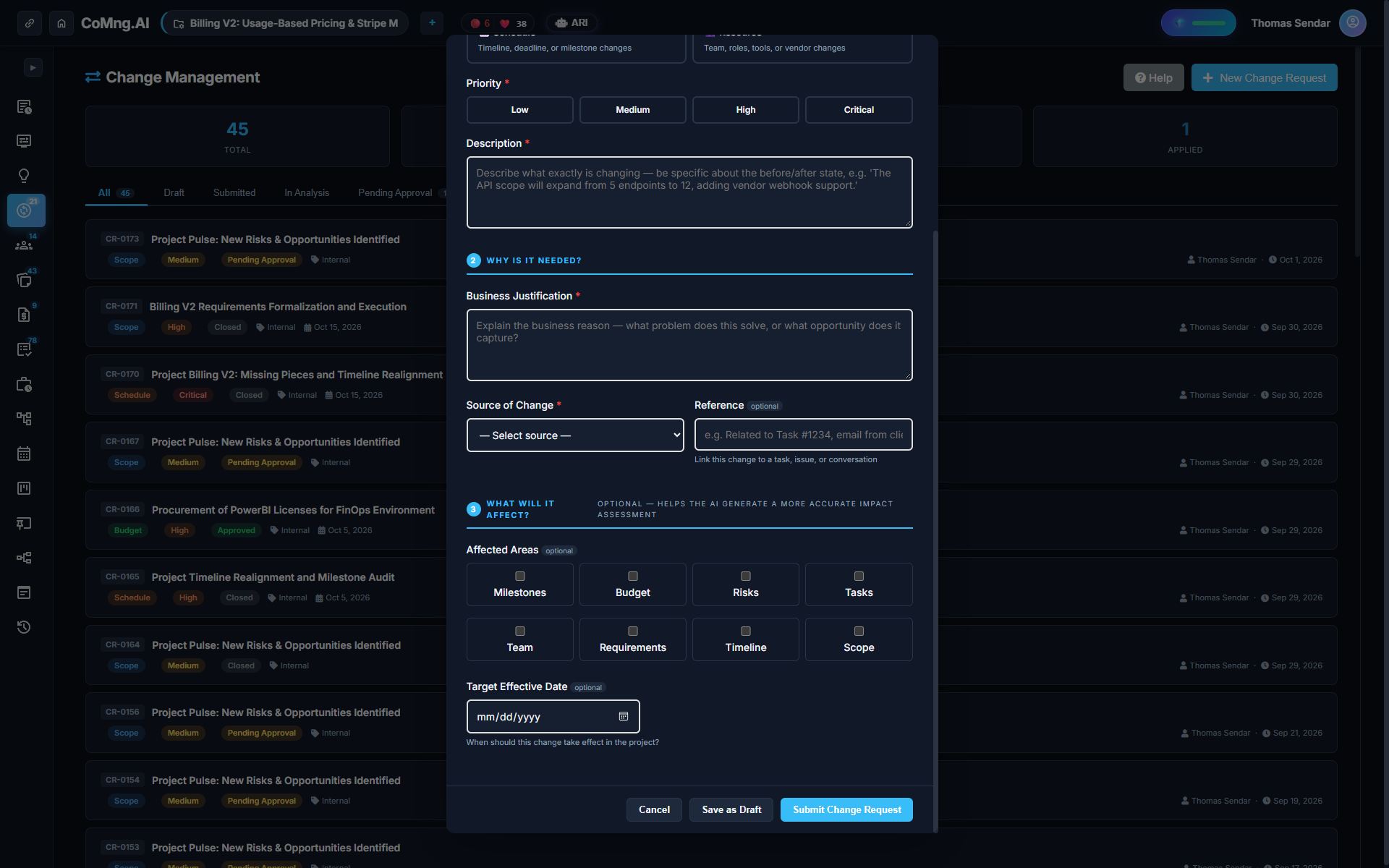Open the Select source dropdown
The image size is (1389, 868).
(575, 435)
